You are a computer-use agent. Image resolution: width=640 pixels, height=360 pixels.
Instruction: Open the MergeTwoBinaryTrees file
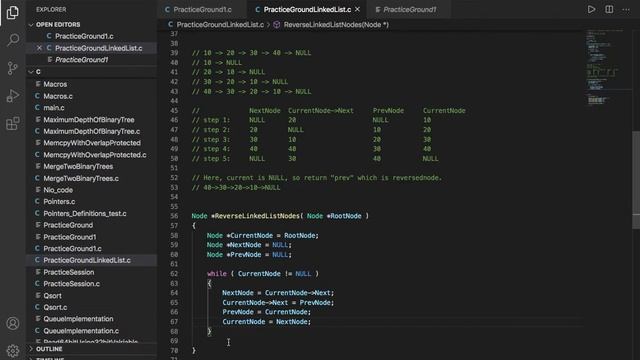[x=78, y=167]
